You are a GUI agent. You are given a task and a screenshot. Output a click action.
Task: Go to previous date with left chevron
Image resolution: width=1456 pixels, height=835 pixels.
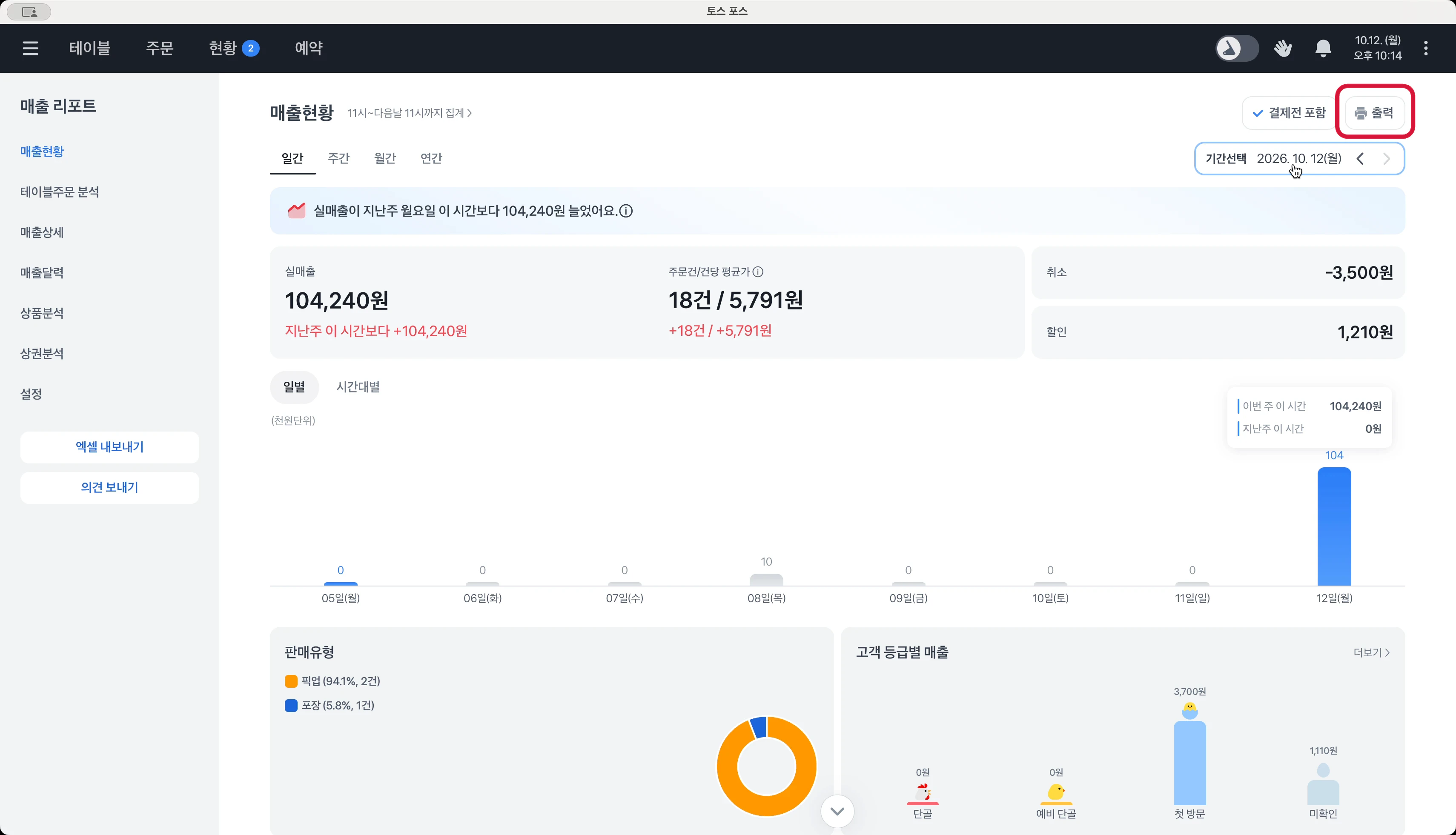click(x=1360, y=159)
